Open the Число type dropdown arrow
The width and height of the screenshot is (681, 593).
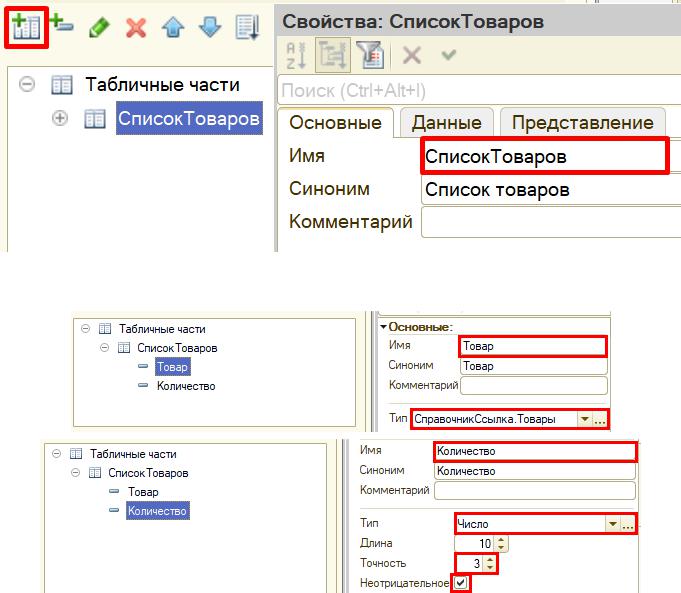click(612, 524)
